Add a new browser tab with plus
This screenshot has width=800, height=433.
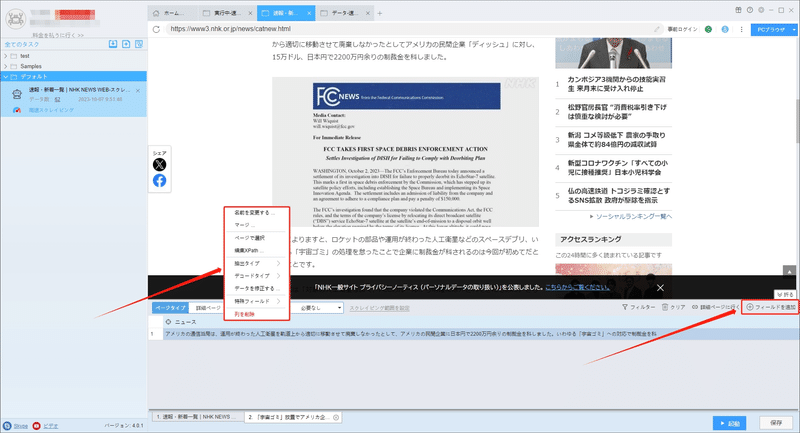380,13
